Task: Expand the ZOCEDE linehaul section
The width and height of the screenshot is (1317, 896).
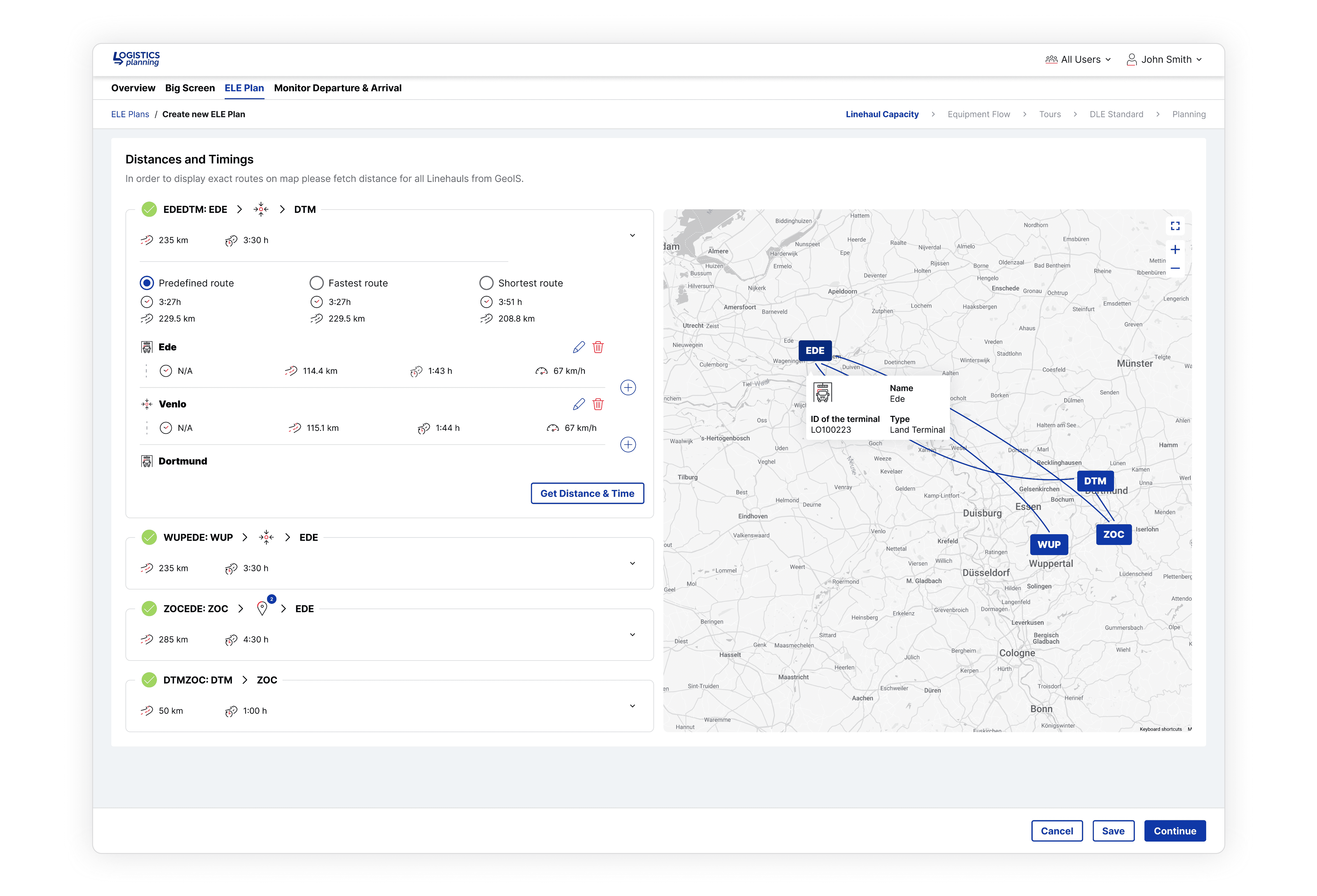Action: (x=632, y=635)
